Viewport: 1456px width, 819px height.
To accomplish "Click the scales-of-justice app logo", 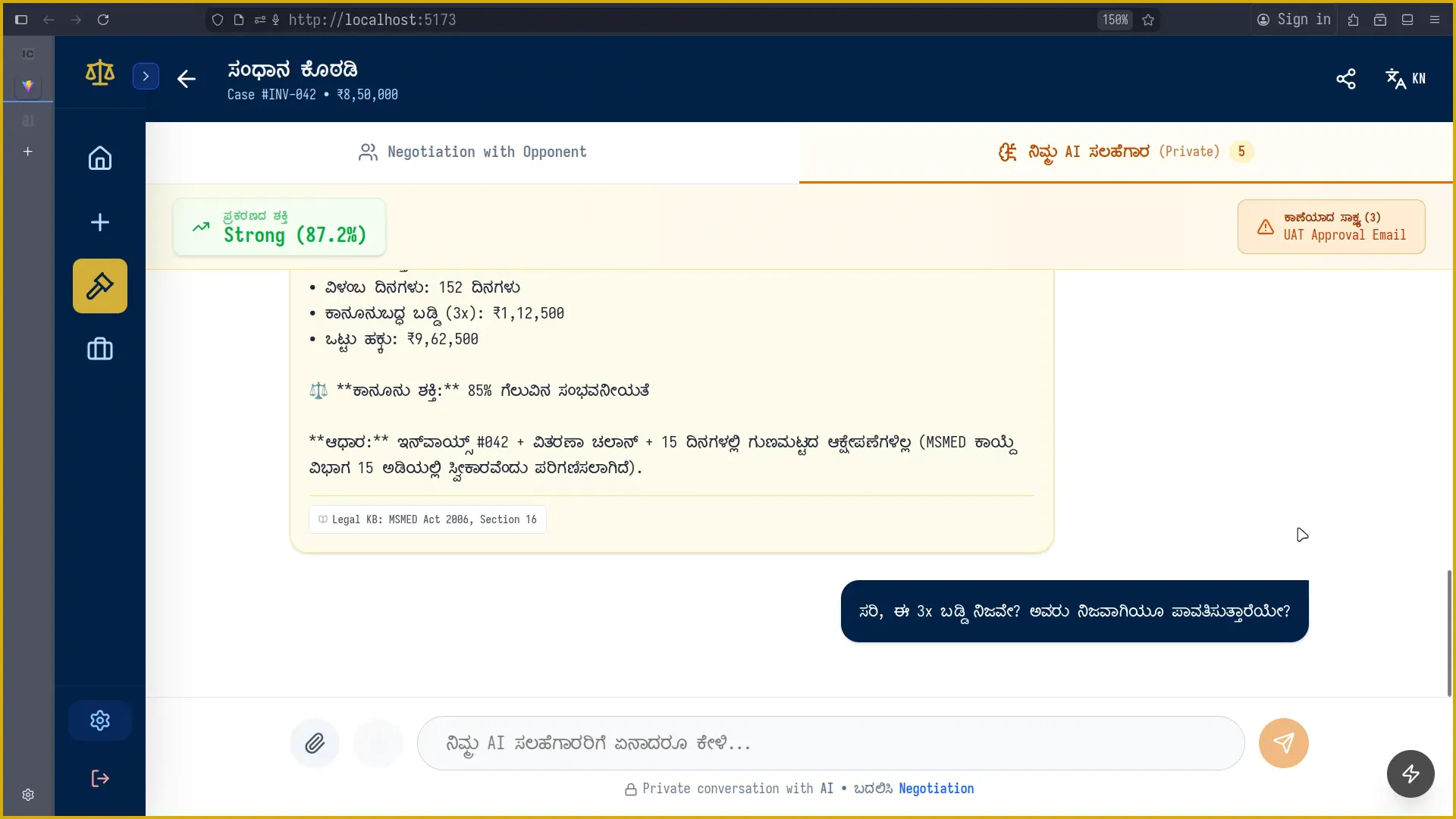I will 99,73.
